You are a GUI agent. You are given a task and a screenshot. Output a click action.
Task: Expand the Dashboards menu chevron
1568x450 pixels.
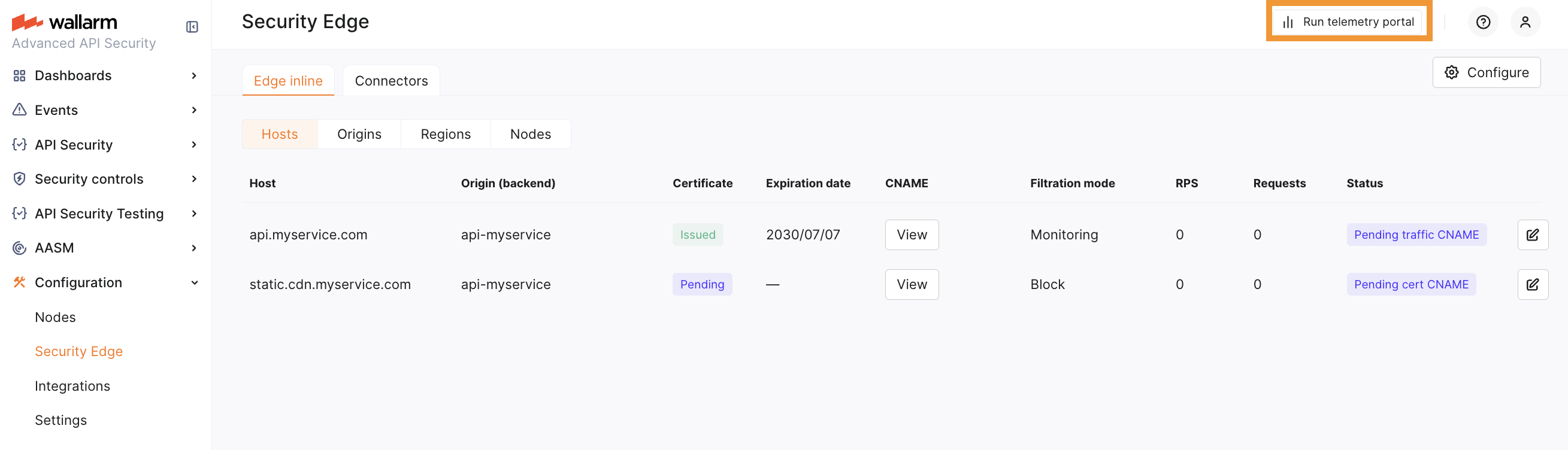click(194, 75)
